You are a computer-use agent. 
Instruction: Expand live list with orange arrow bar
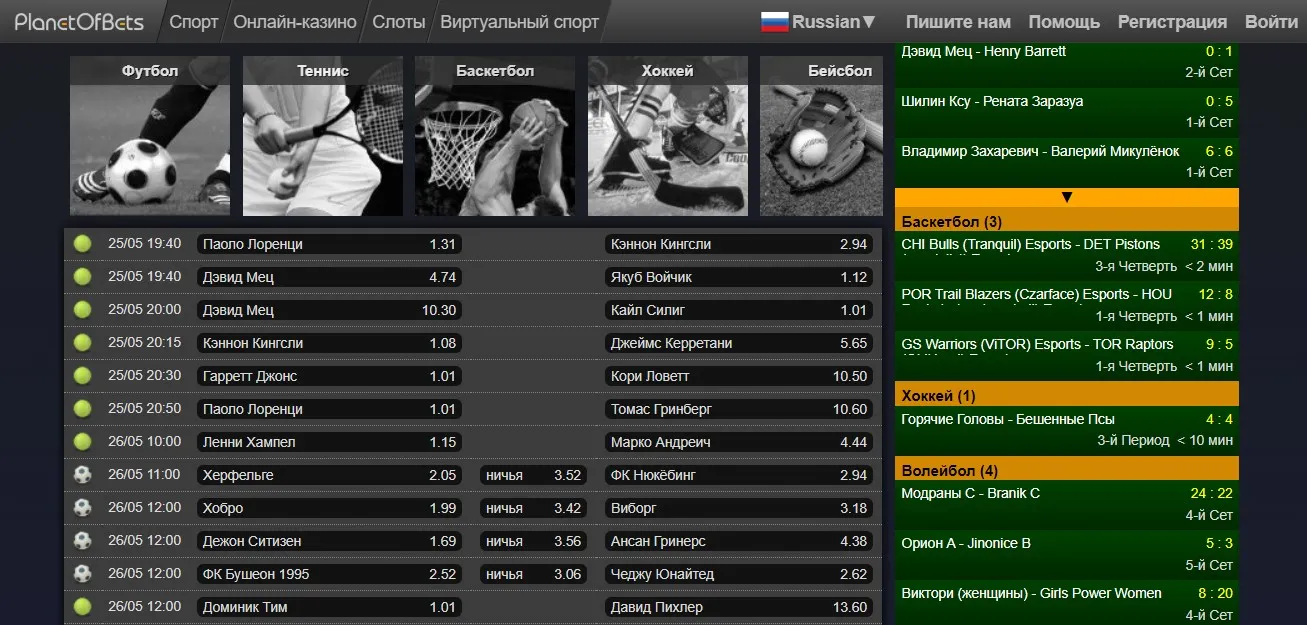click(x=1066, y=198)
